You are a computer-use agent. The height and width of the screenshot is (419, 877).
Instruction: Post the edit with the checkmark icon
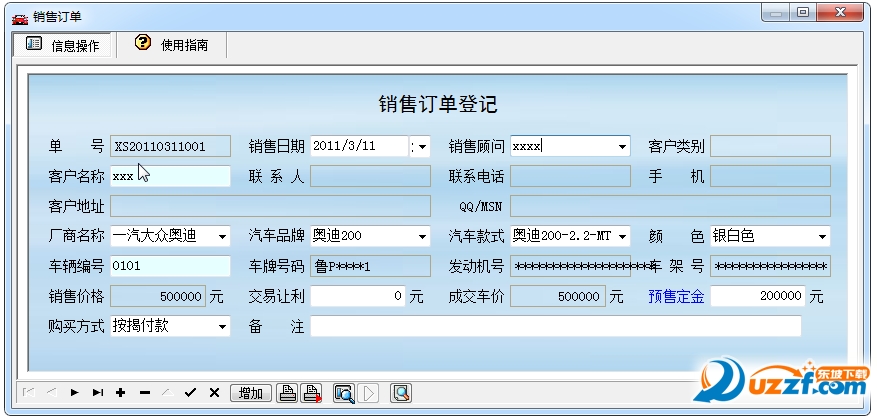[190, 393]
